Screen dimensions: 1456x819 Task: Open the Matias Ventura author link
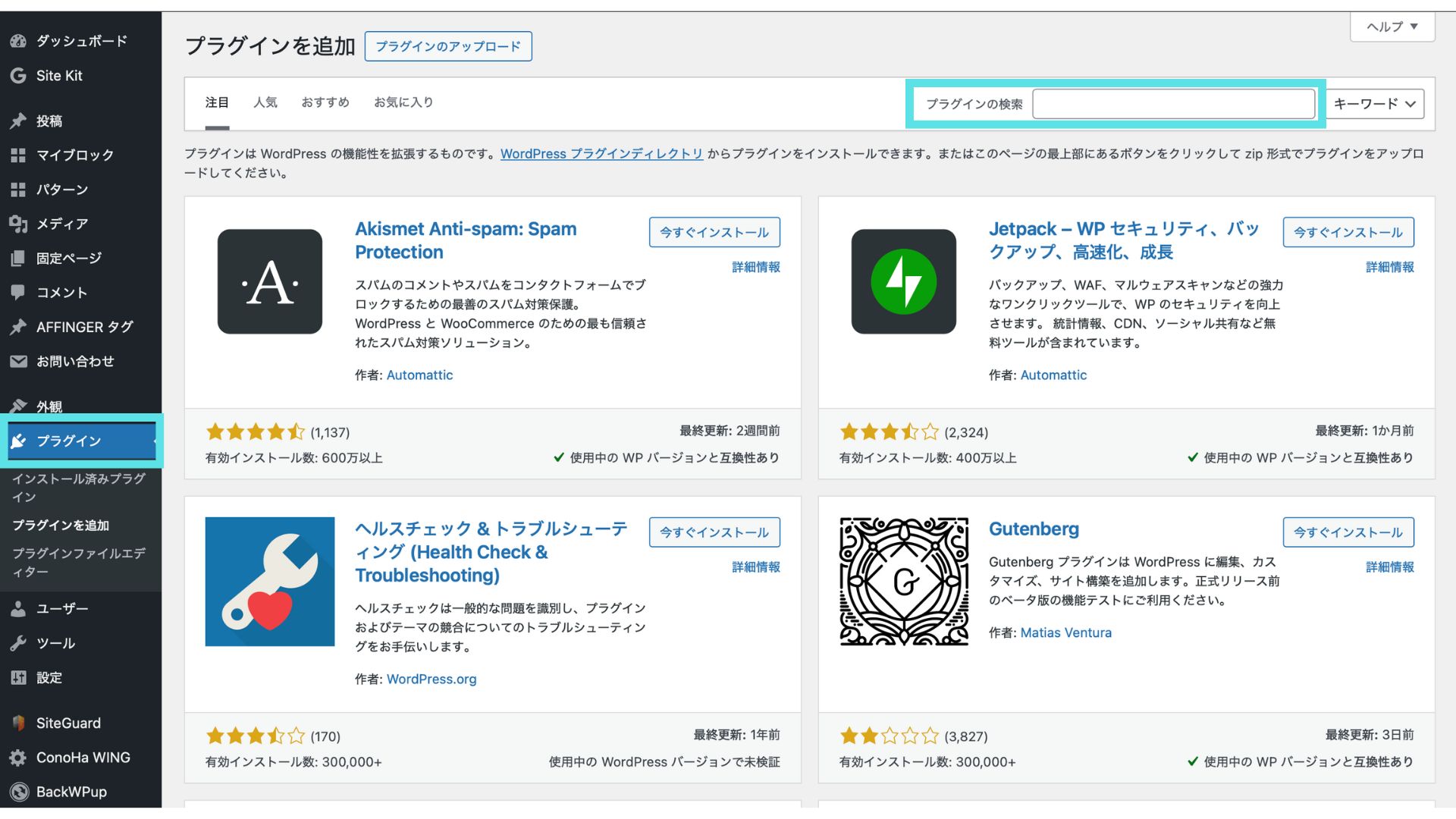pyautogui.click(x=1065, y=633)
